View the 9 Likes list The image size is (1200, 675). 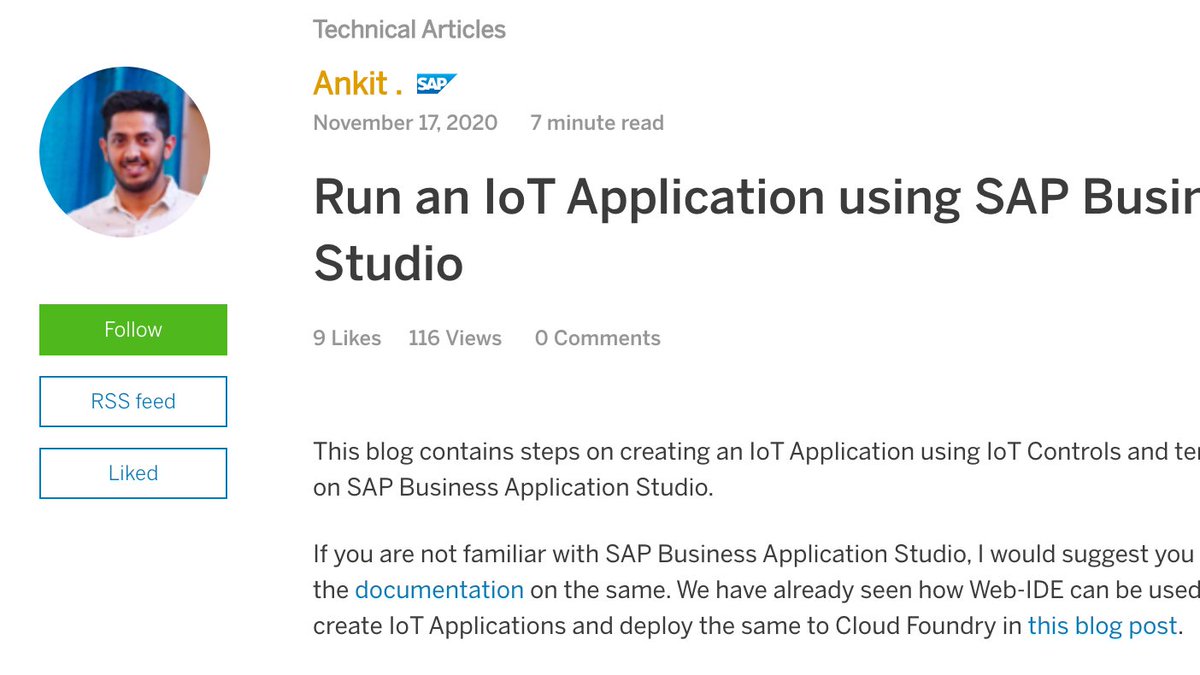(346, 338)
